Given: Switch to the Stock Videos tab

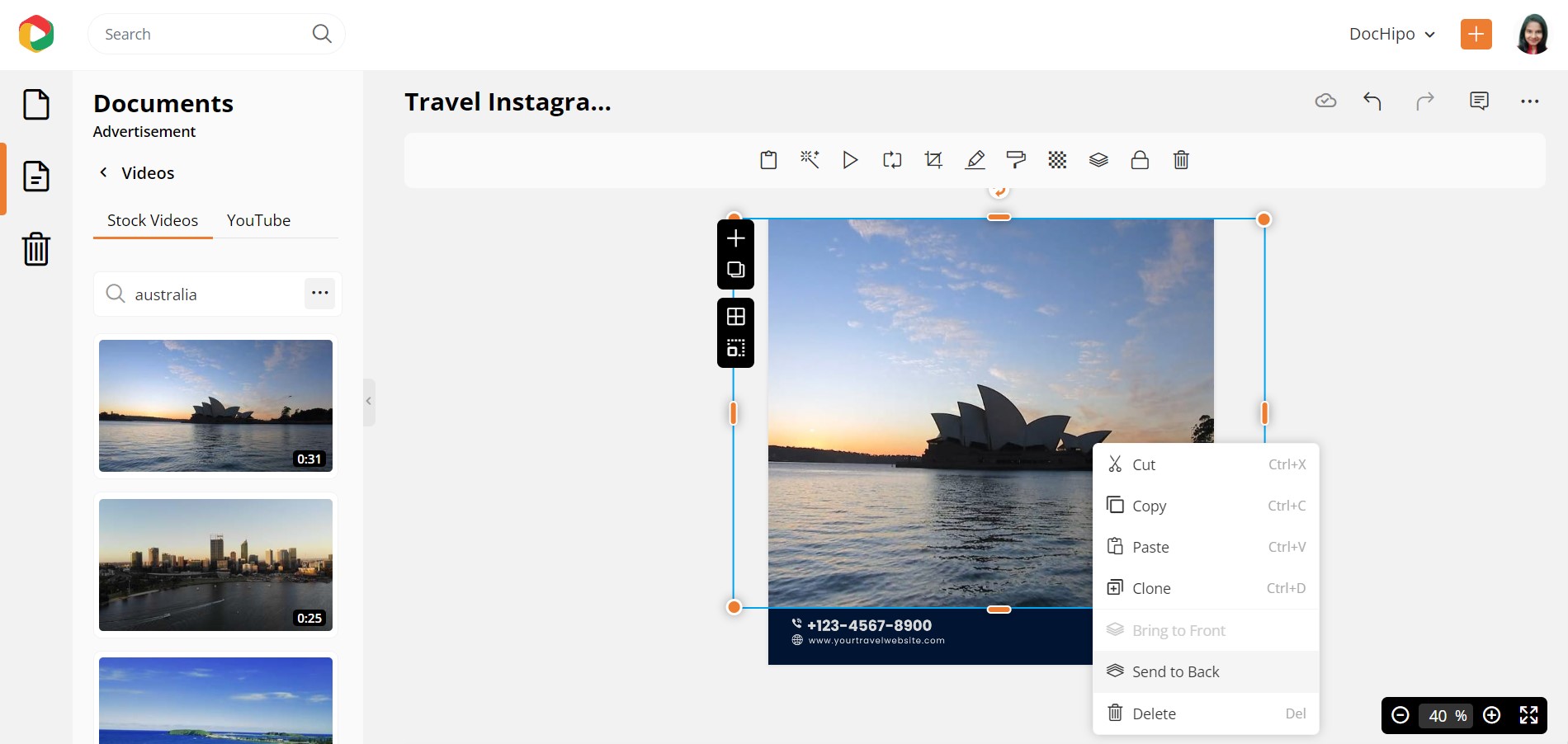Looking at the screenshot, I should [153, 220].
